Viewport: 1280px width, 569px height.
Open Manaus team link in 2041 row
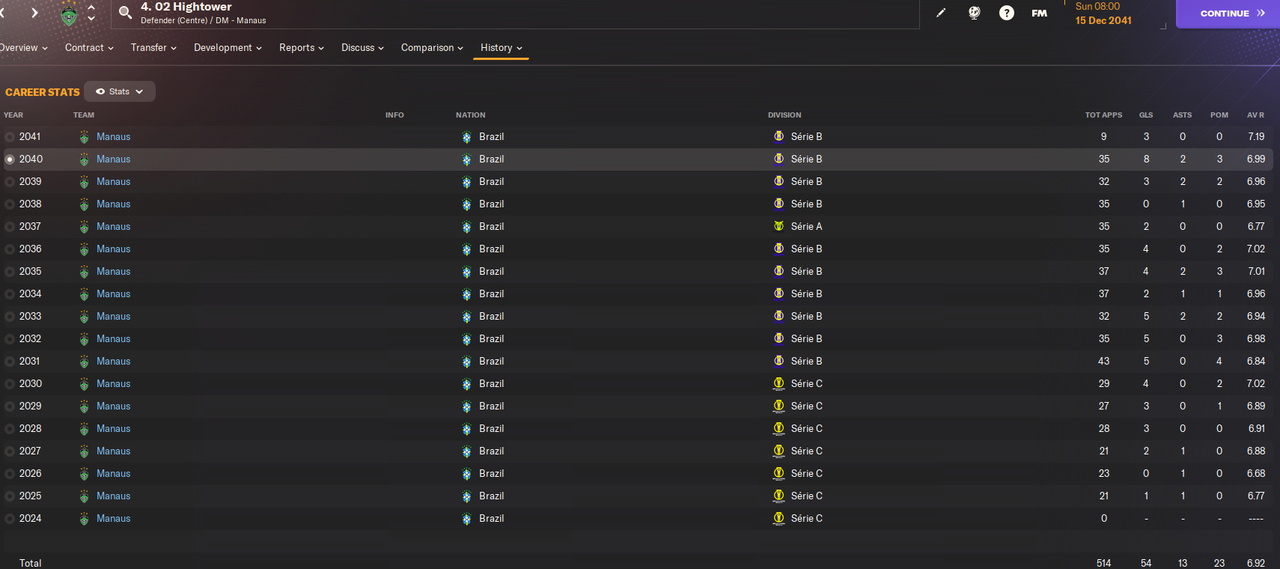(113, 137)
